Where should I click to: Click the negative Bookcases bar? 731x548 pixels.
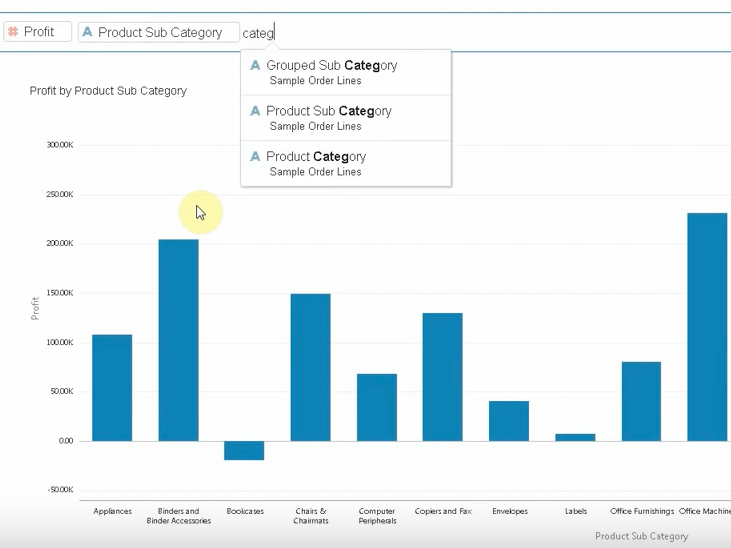244,450
